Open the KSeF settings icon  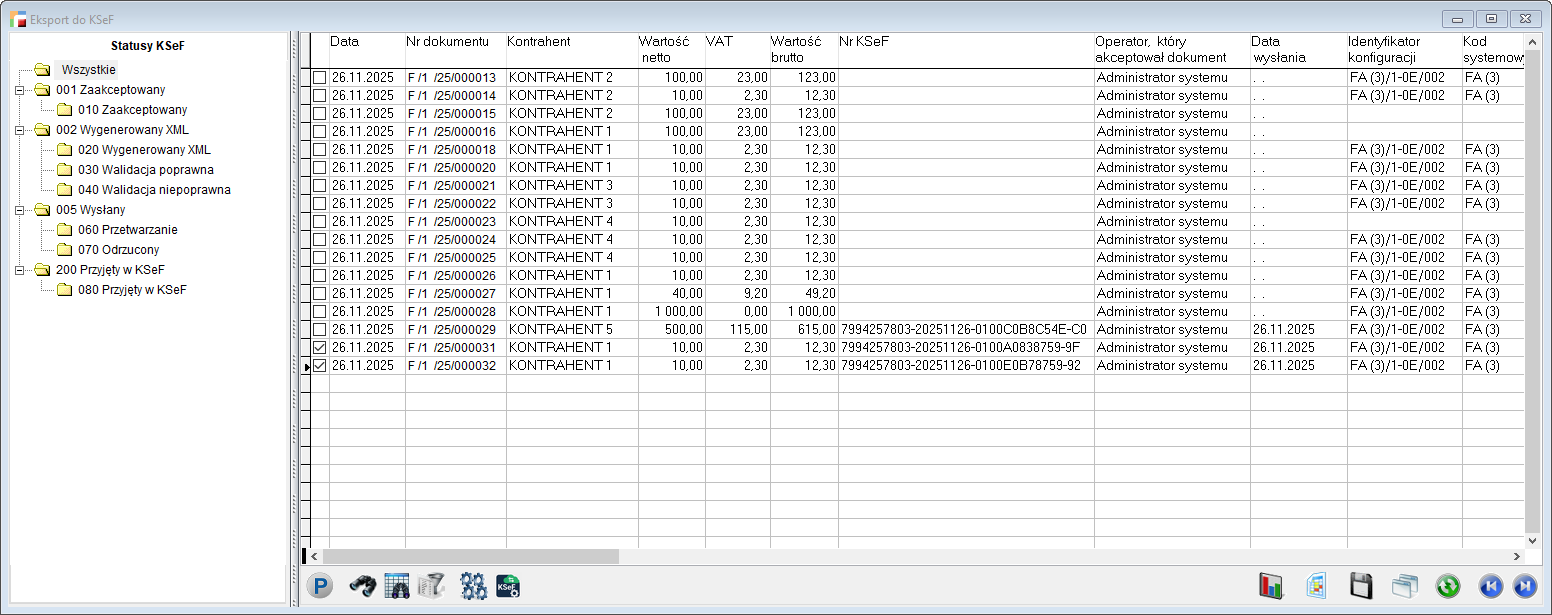(x=509, y=587)
